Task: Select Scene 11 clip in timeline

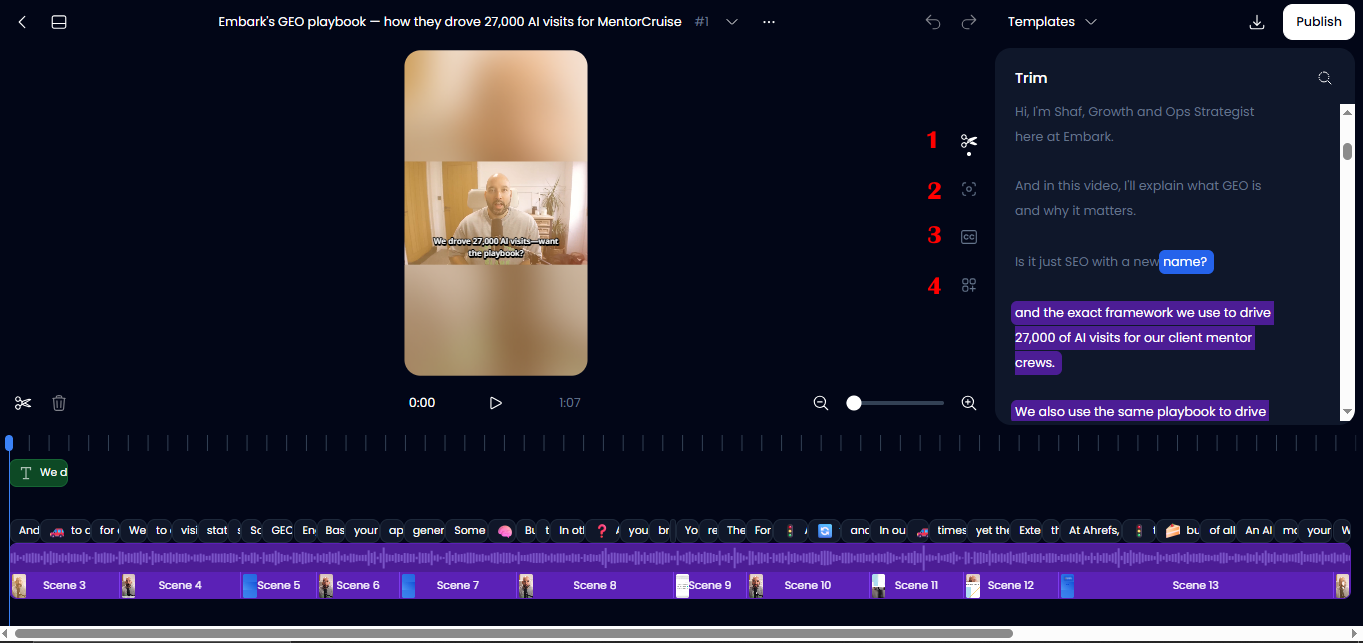Action: point(916,585)
